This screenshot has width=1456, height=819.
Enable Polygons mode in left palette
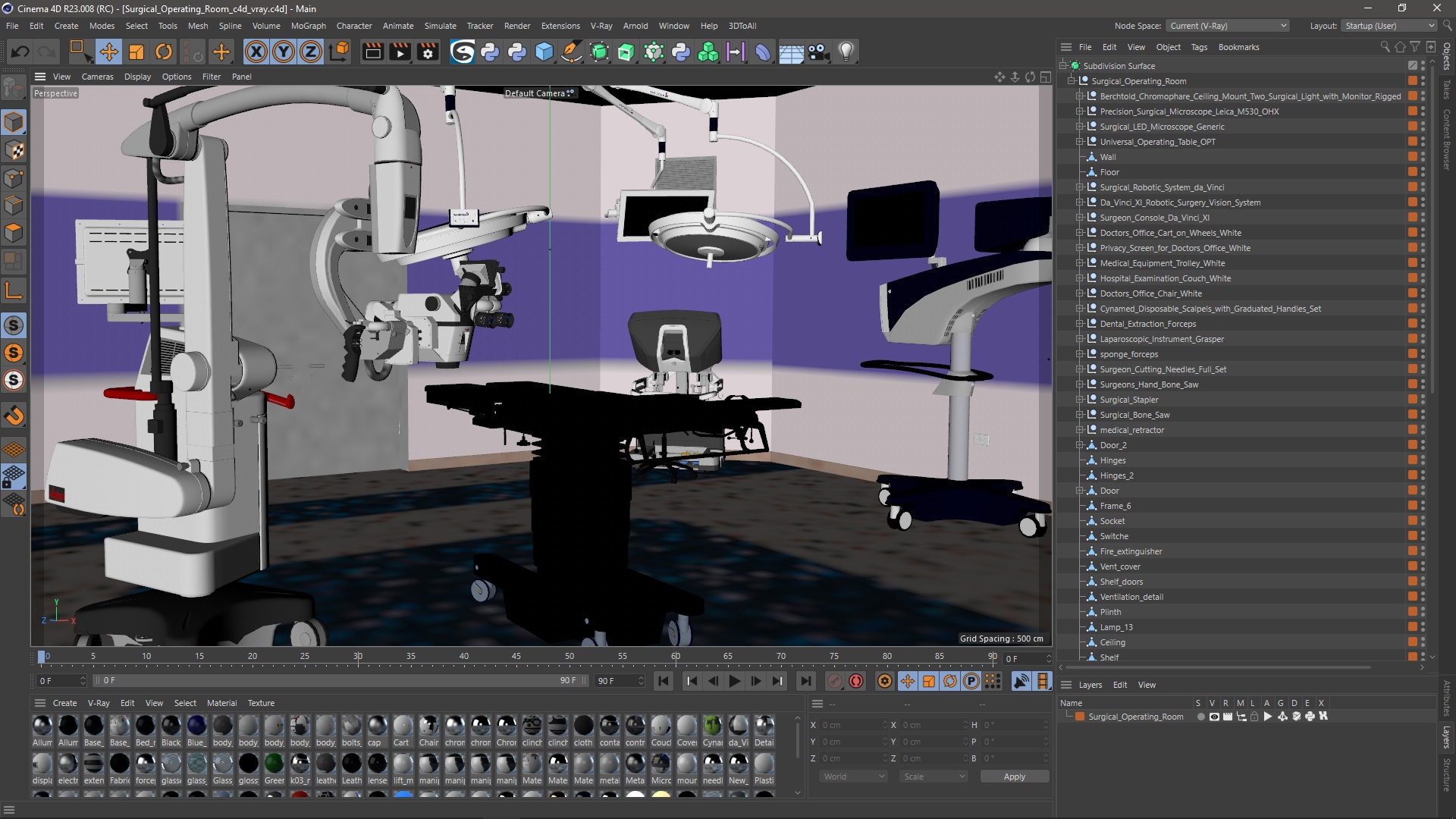[14, 232]
